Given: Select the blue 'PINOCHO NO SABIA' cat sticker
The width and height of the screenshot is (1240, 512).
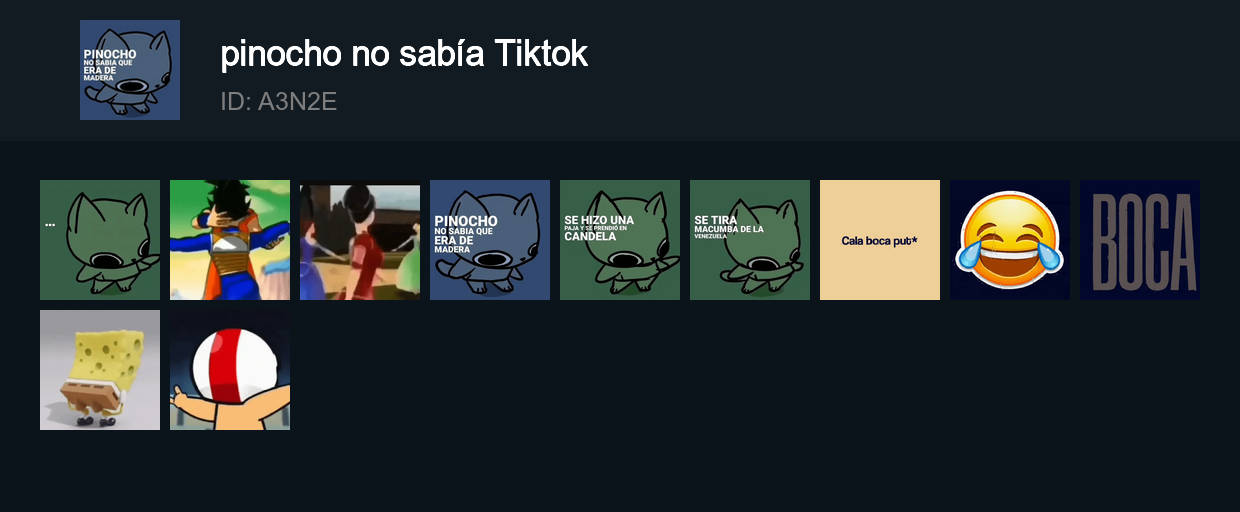Looking at the screenshot, I should tap(490, 240).
